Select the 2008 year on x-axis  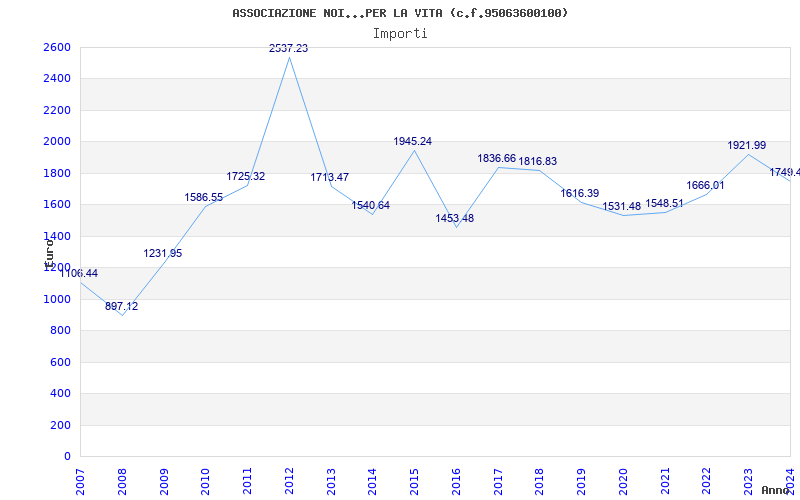point(122,482)
